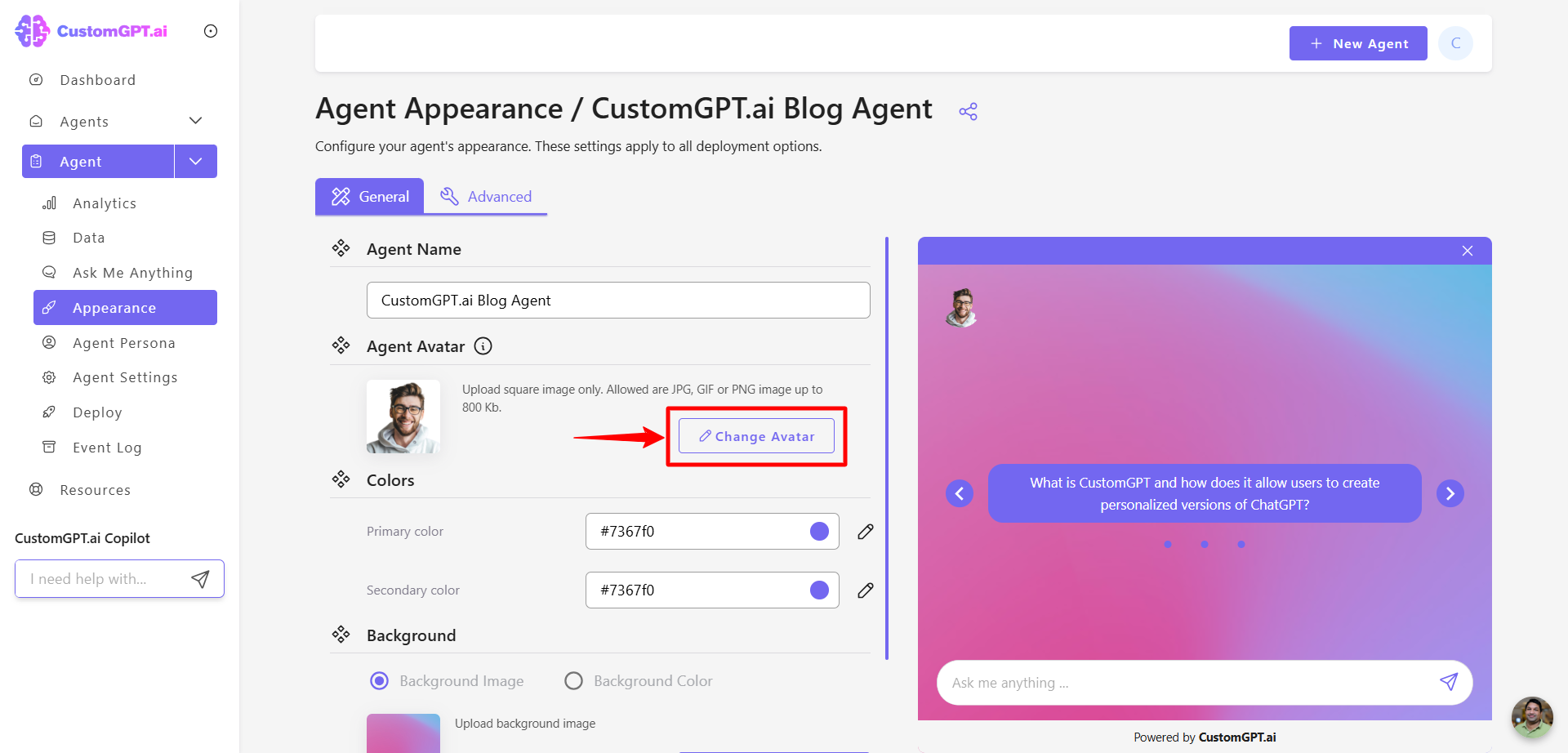Click the CustomGPT.ai brain logo

pos(33,31)
